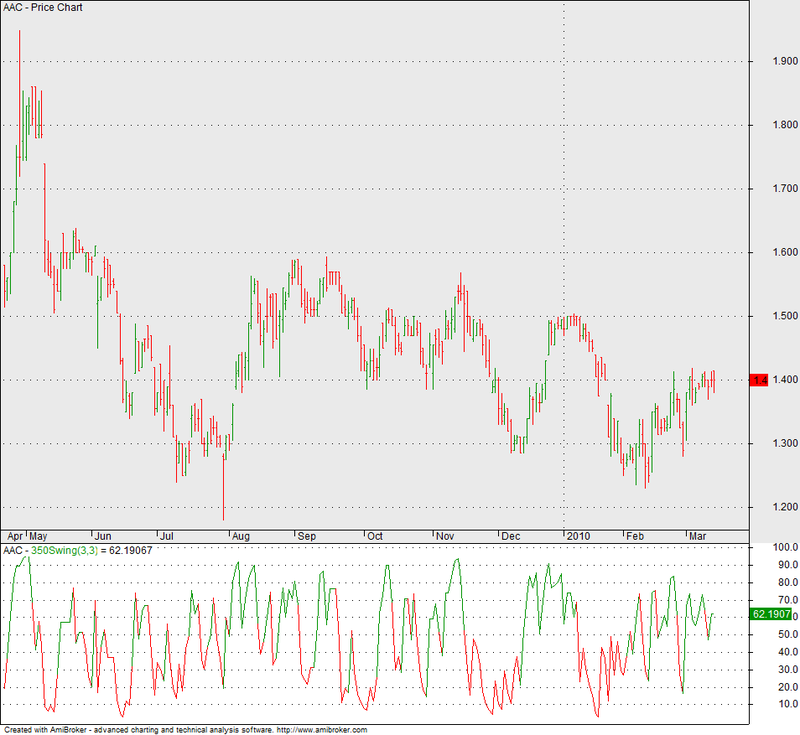Click the 80.0 indicator axis label

788,582
